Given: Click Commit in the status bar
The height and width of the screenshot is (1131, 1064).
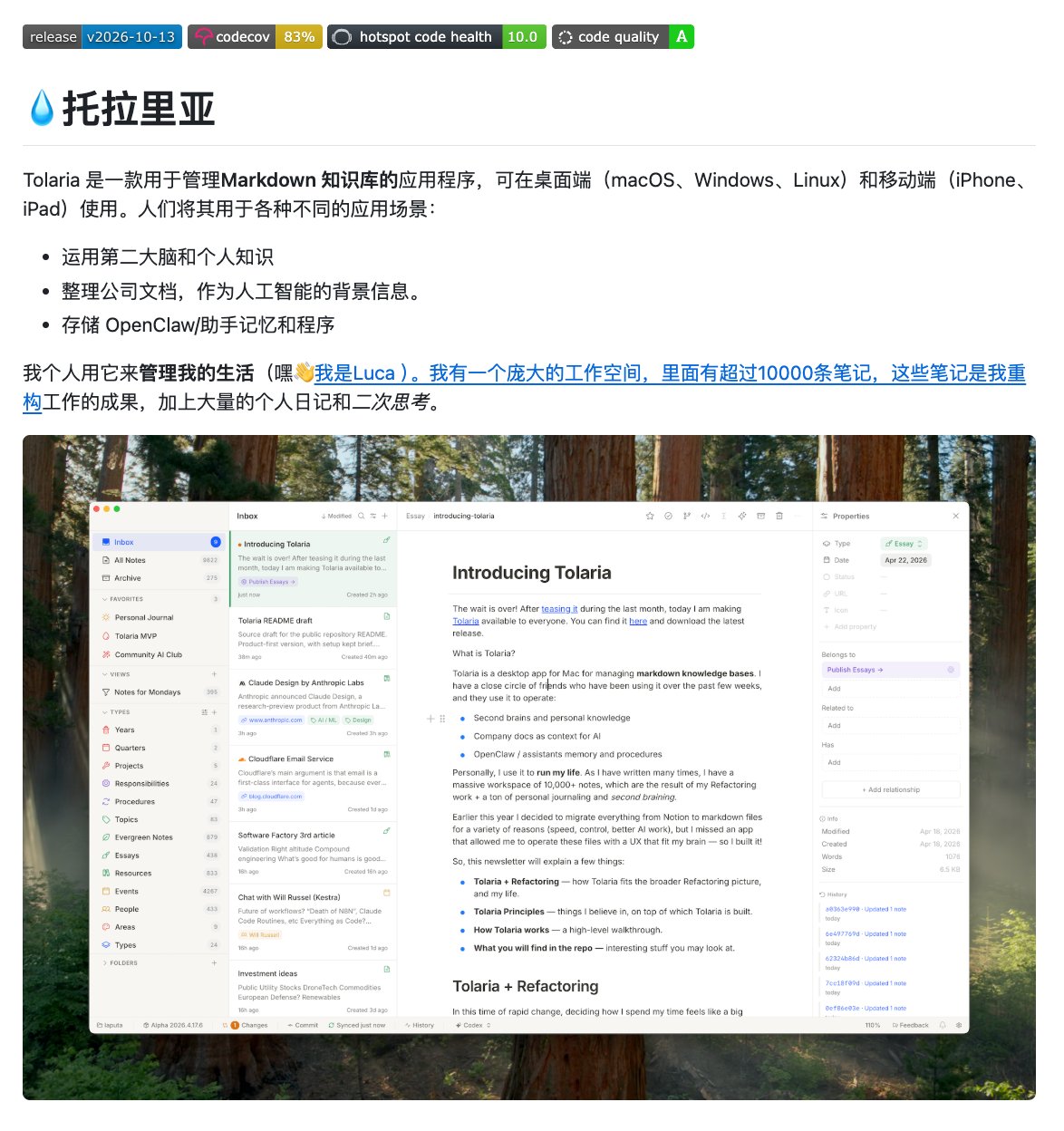Looking at the screenshot, I should tap(303, 1025).
